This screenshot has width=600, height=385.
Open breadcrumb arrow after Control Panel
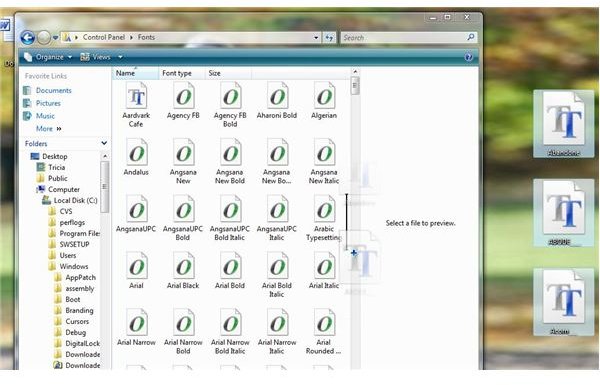(x=131, y=38)
